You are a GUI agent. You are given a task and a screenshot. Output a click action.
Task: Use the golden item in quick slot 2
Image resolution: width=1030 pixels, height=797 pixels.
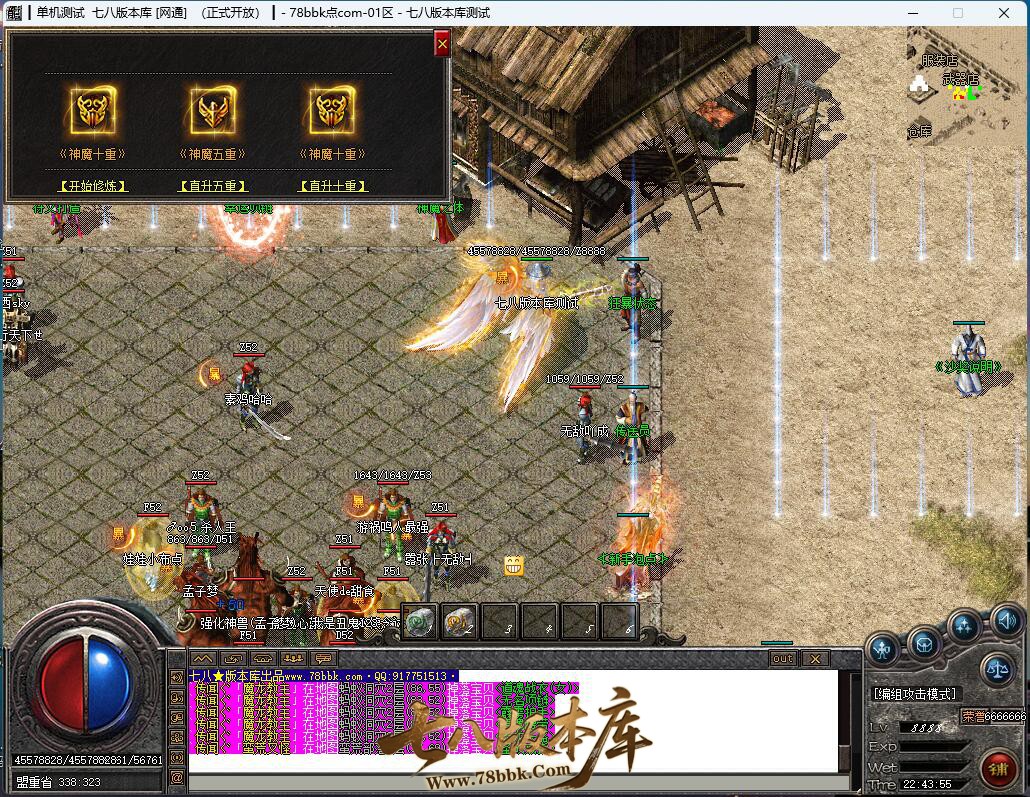459,621
